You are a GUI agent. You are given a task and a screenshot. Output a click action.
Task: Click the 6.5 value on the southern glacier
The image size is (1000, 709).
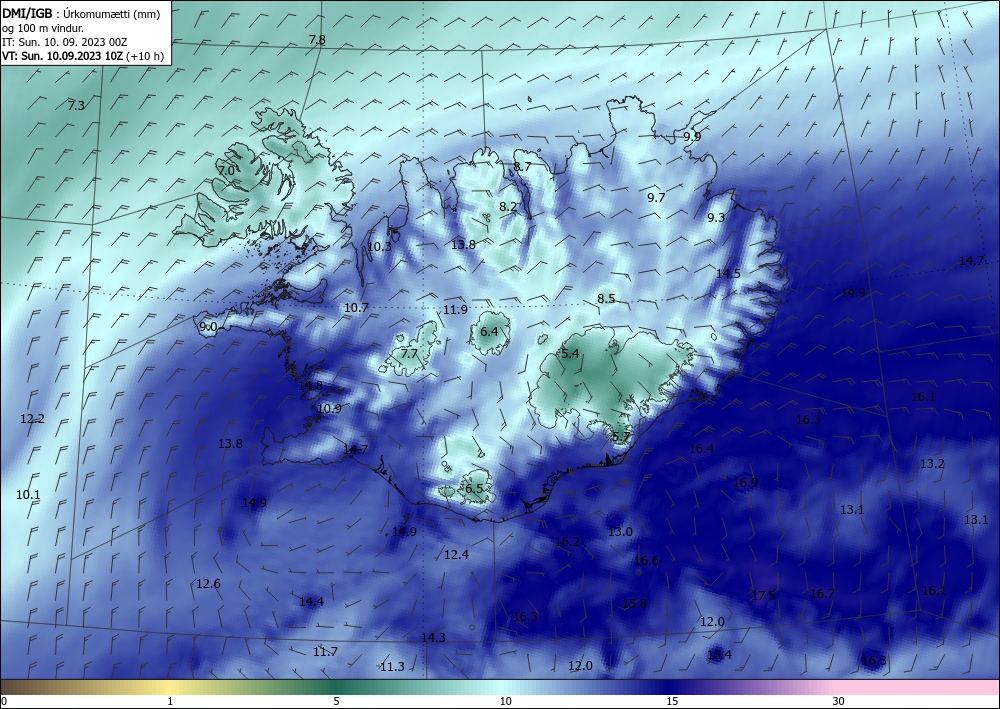474,489
